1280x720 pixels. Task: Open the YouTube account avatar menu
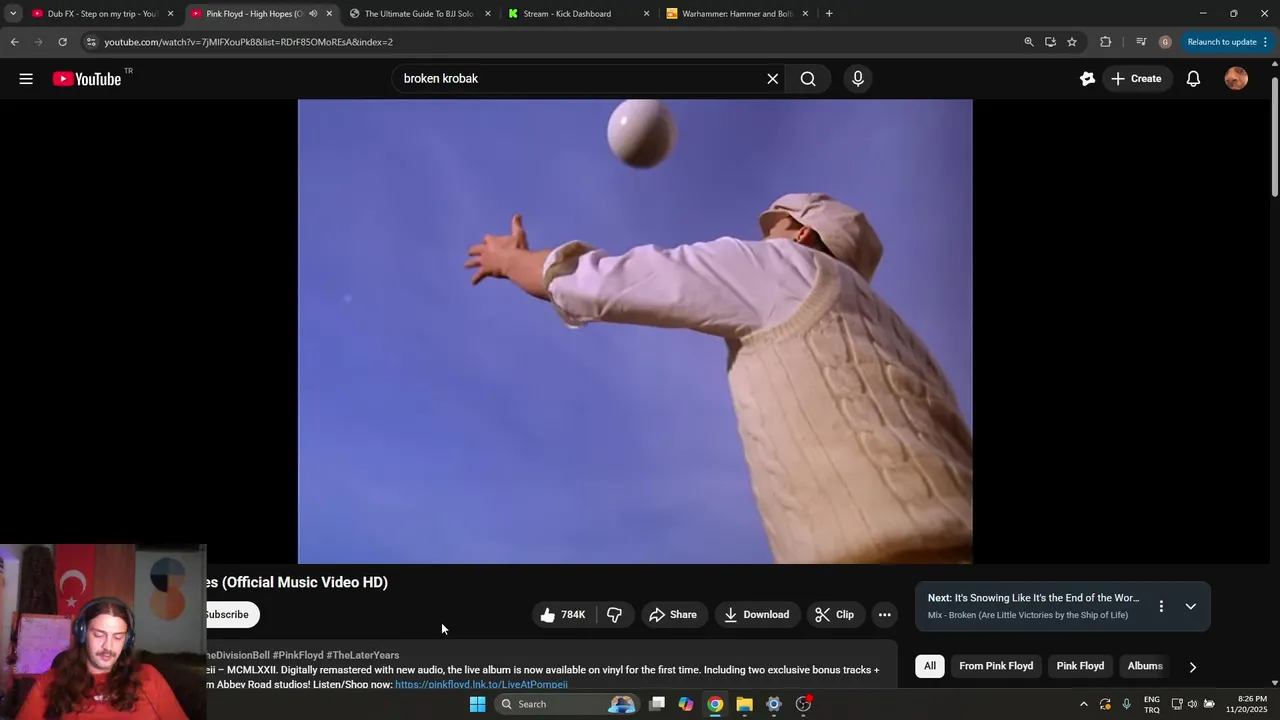point(1236,79)
